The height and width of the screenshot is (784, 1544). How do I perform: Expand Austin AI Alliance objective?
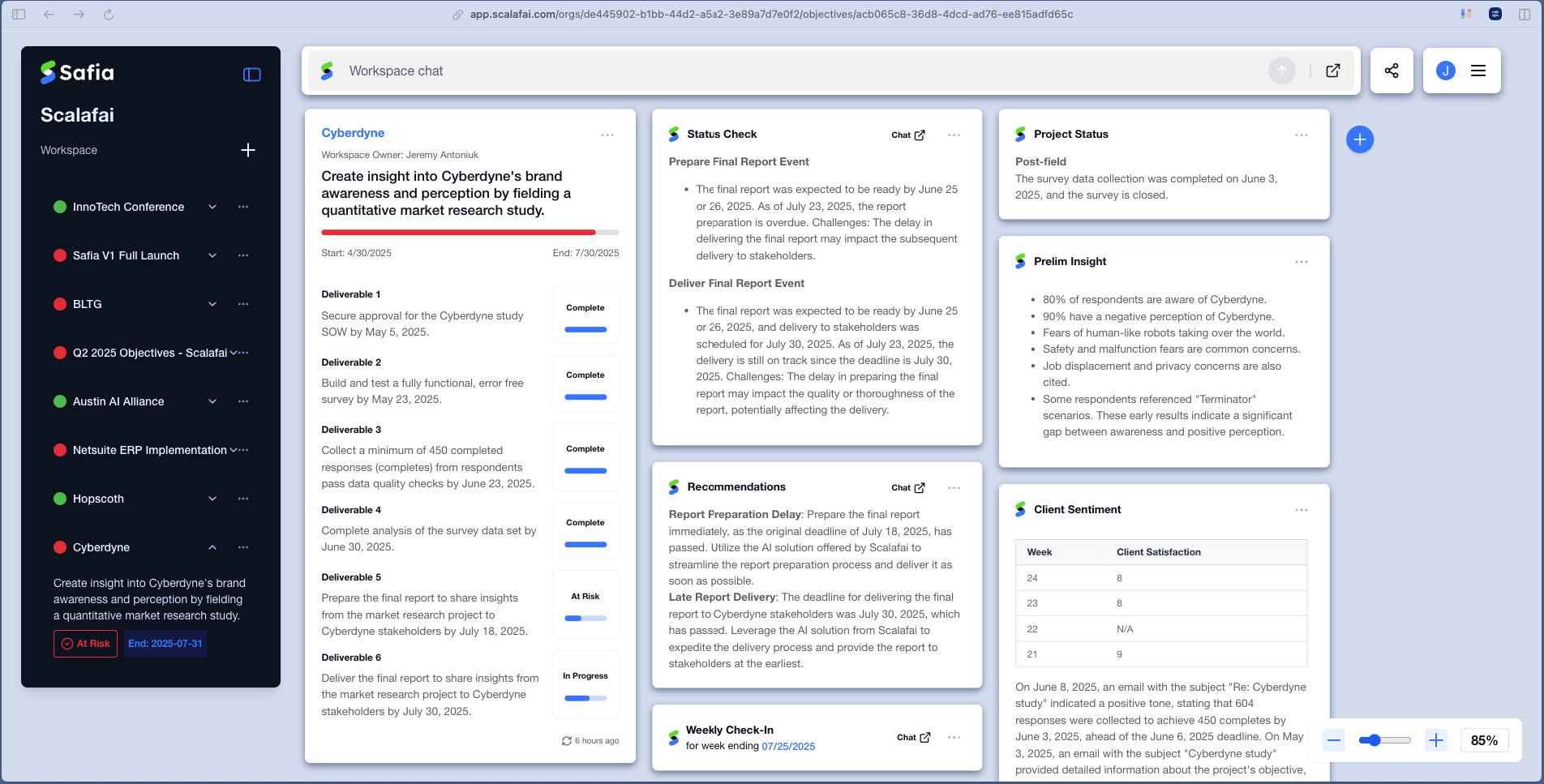pos(212,401)
